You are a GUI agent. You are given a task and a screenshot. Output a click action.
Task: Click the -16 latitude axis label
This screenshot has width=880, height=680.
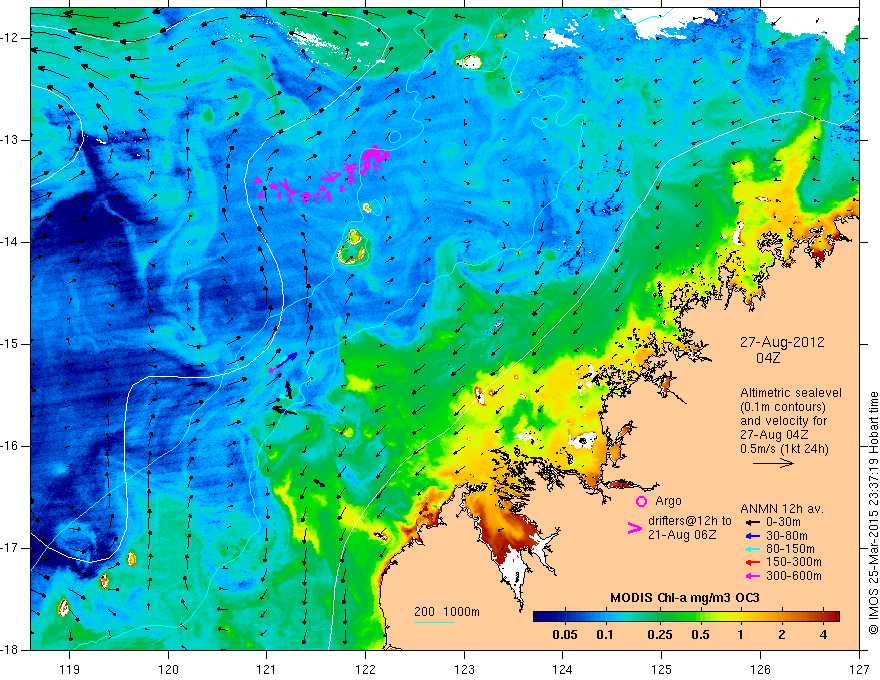coord(10,446)
